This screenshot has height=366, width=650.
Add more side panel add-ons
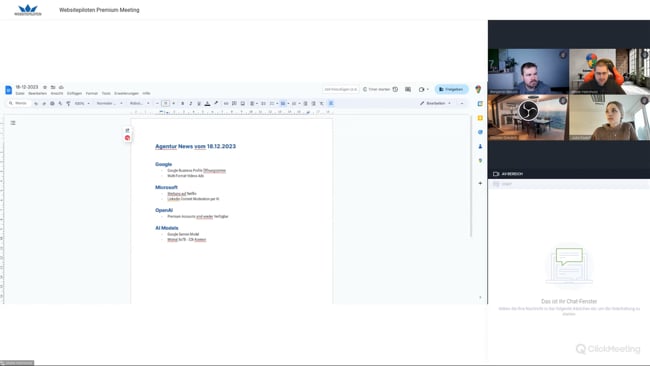tap(480, 183)
